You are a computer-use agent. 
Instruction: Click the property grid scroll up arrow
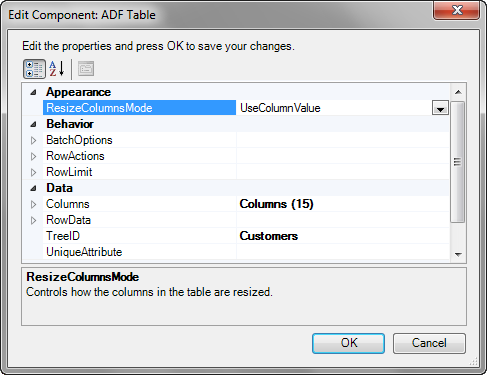pyautogui.click(x=458, y=92)
